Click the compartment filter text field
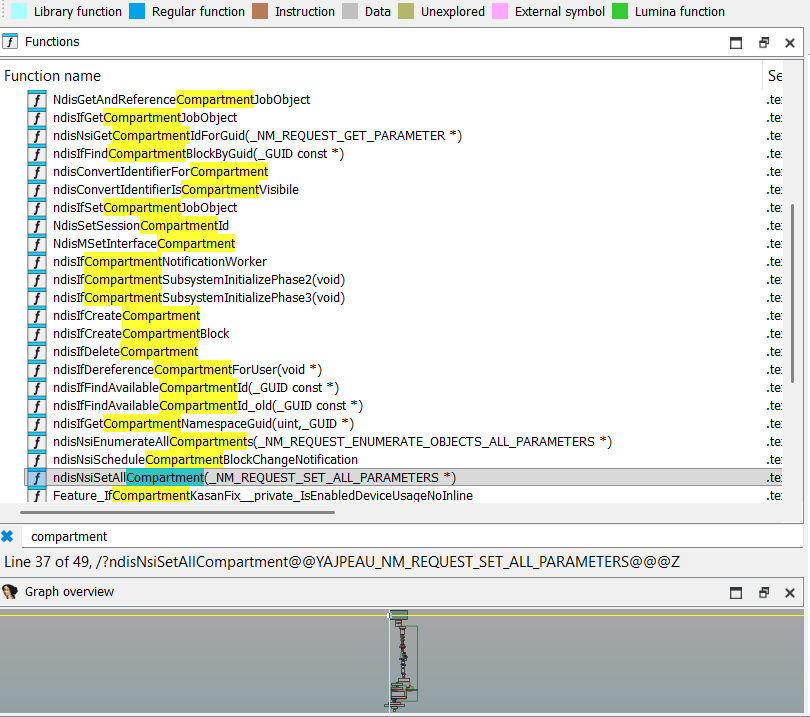 point(400,536)
